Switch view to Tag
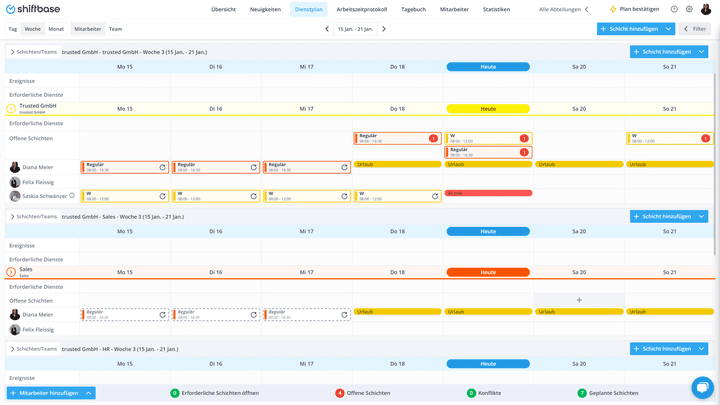The width and height of the screenshot is (720, 405). coord(13,29)
